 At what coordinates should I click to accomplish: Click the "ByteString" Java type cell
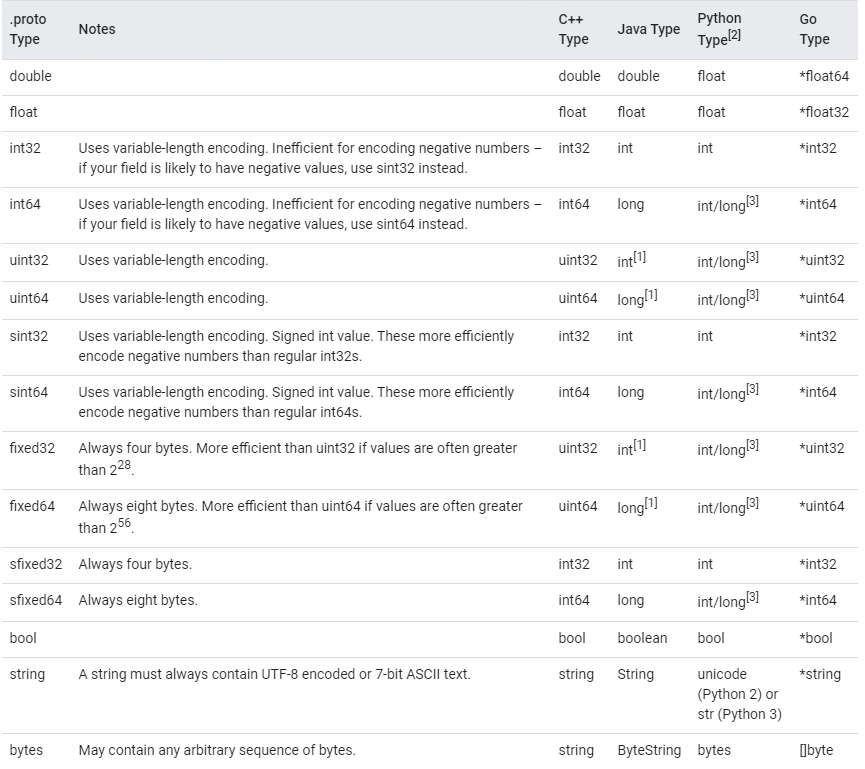(x=649, y=750)
